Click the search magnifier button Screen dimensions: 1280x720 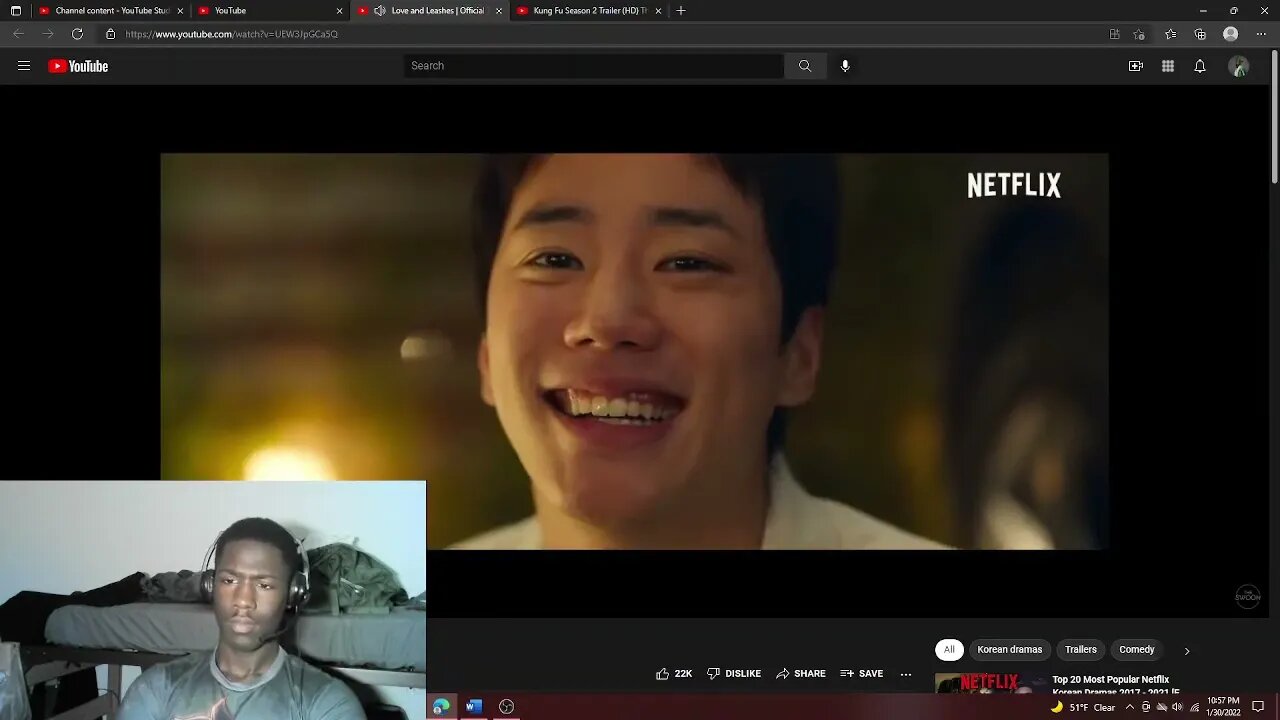805,66
